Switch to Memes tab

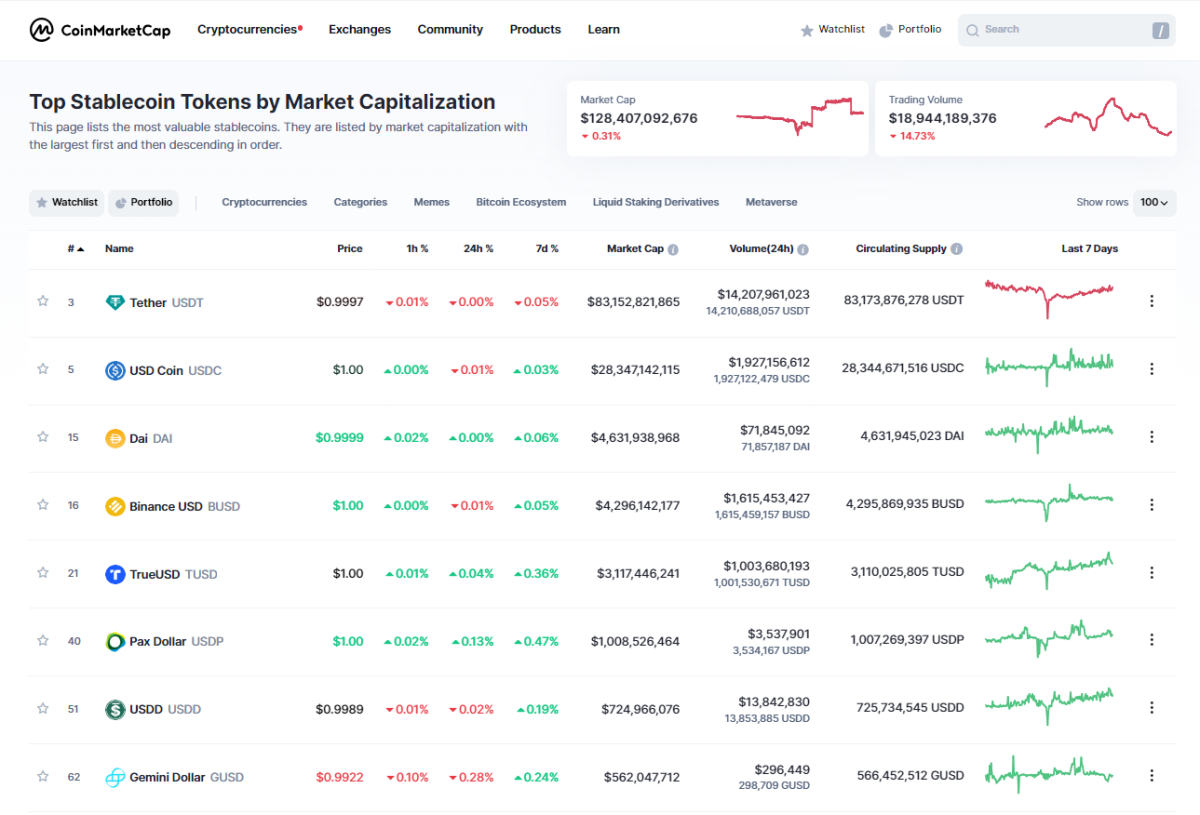click(432, 202)
